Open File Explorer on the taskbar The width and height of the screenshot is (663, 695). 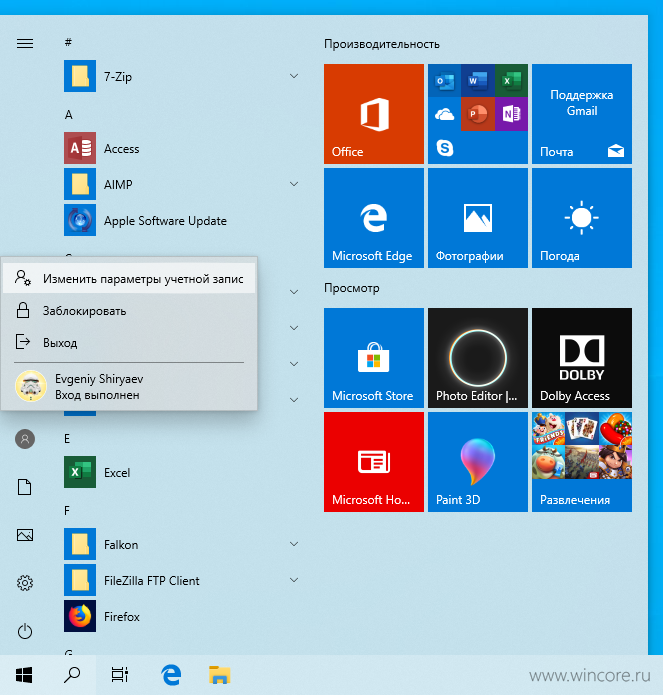click(219, 675)
